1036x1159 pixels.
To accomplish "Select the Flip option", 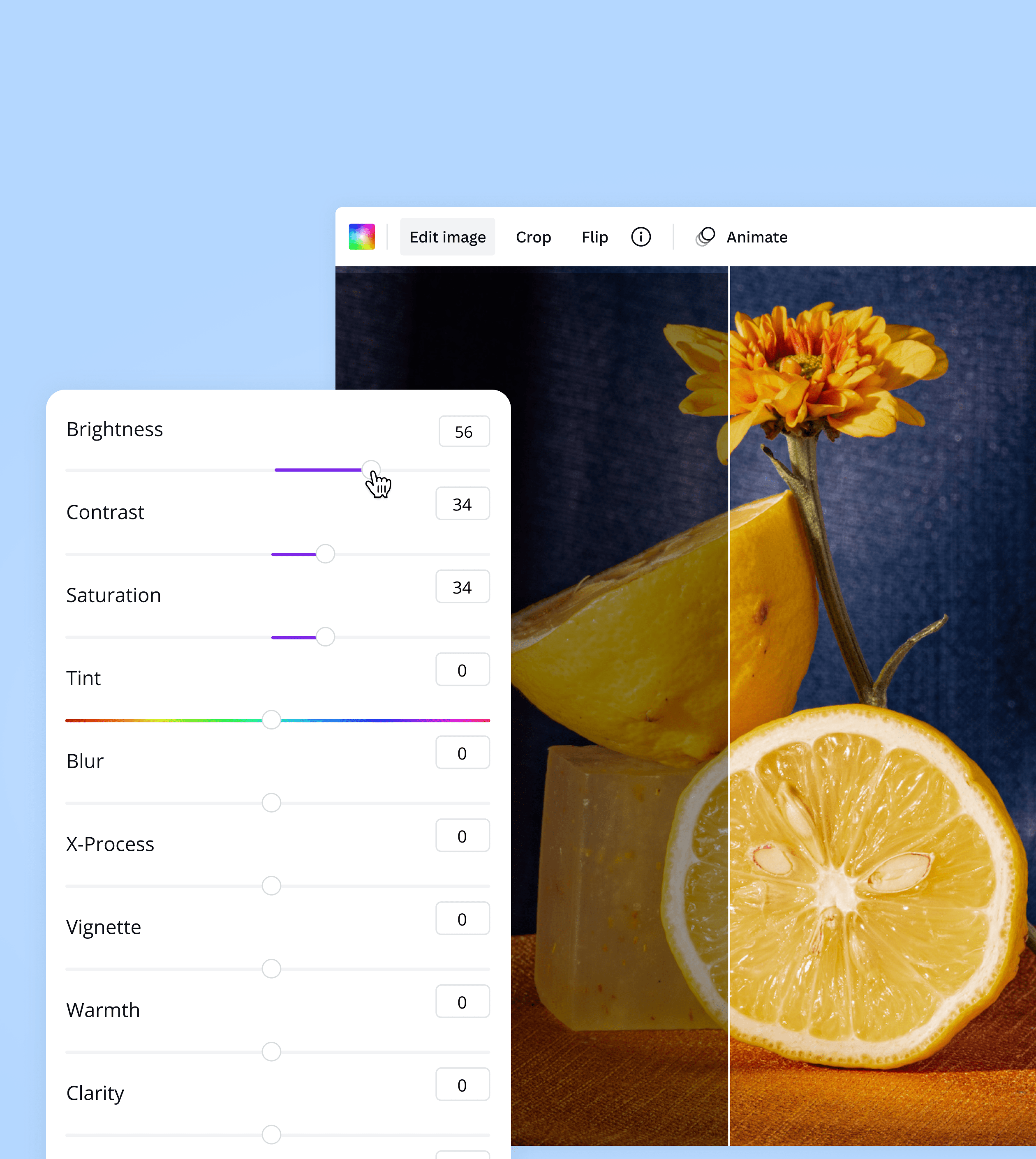I will (594, 237).
